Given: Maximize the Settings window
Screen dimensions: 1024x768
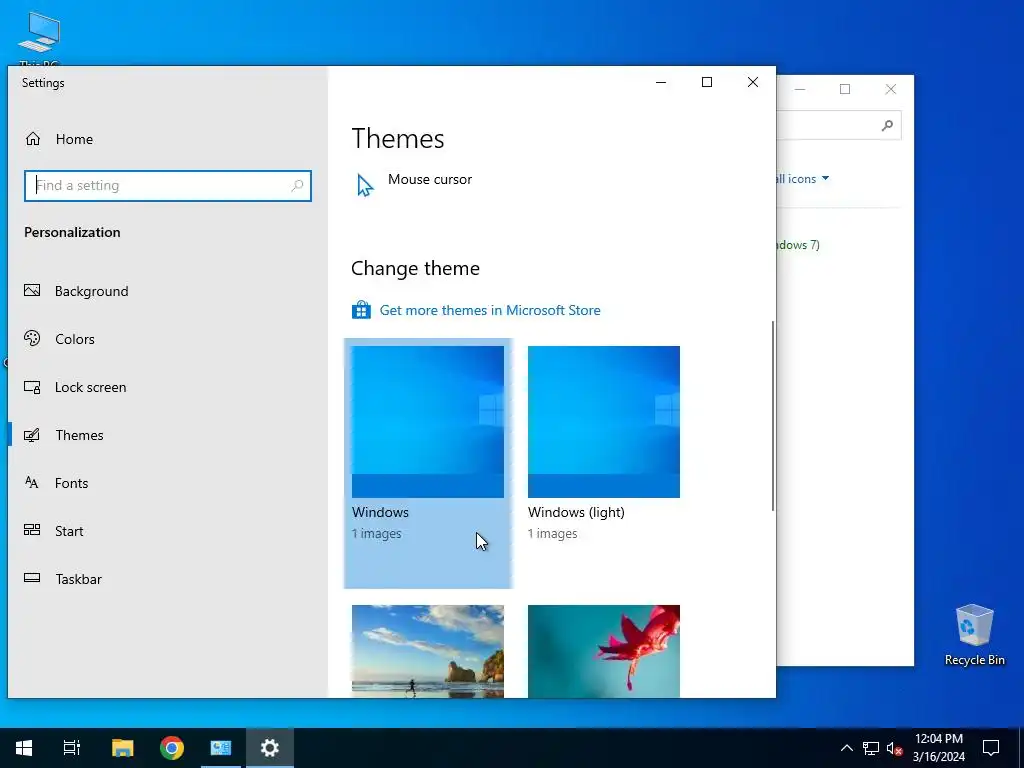Looking at the screenshot, I should point(707,82).
